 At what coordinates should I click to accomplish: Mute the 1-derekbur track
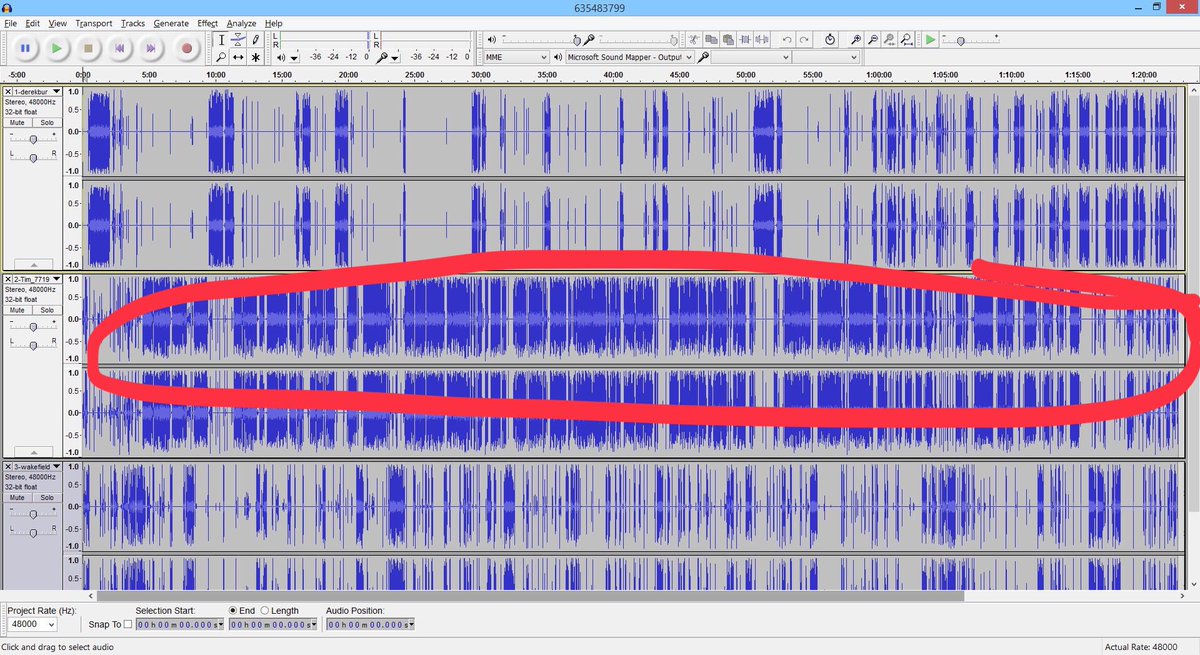[18, 122]
